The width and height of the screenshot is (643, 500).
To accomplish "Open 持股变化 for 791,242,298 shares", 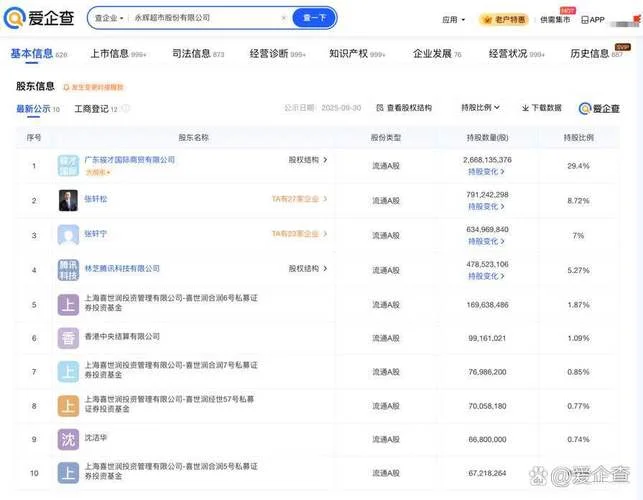I will [486, 206].
